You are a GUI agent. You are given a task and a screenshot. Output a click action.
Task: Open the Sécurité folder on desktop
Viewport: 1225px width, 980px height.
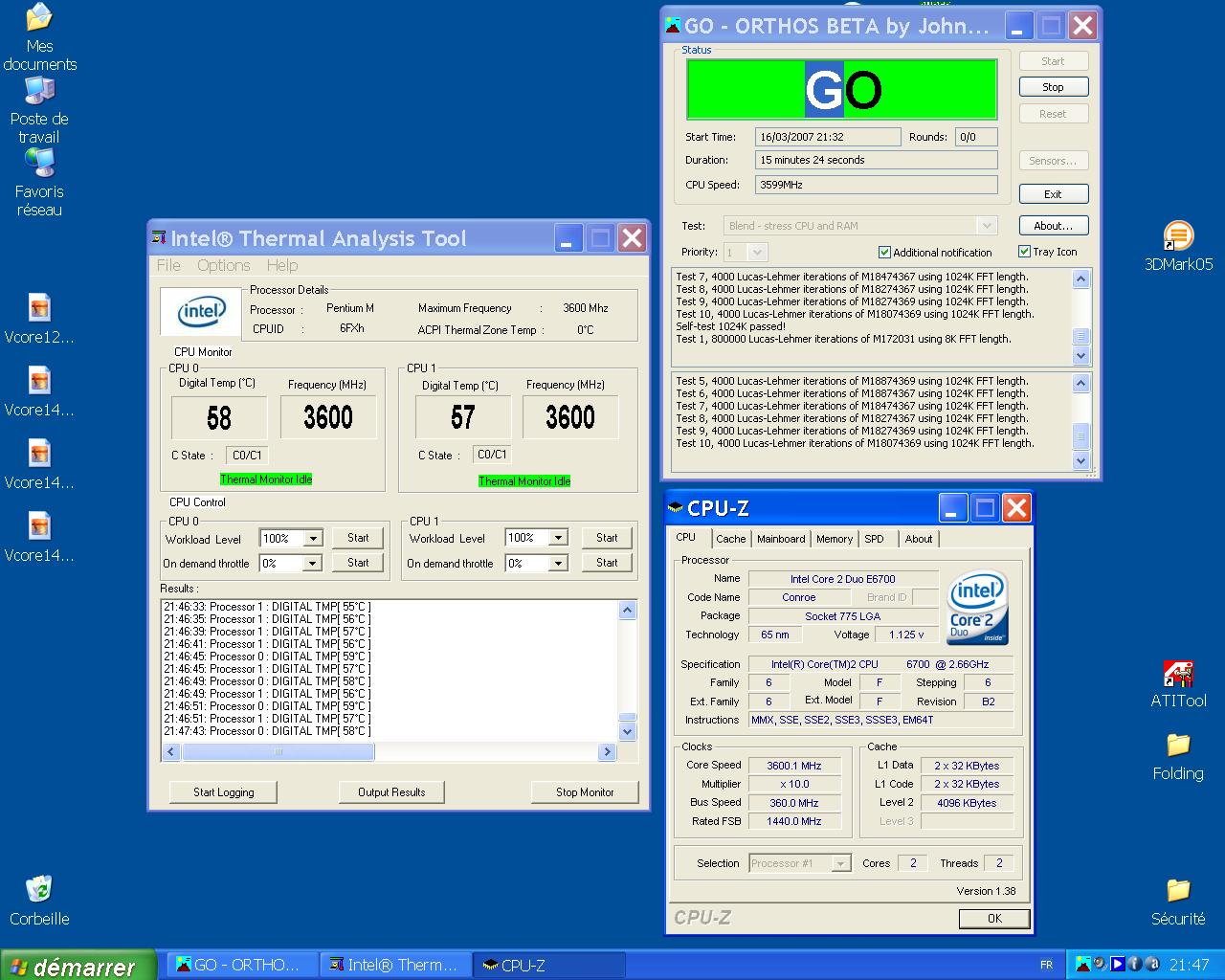tap(1178, 891)
